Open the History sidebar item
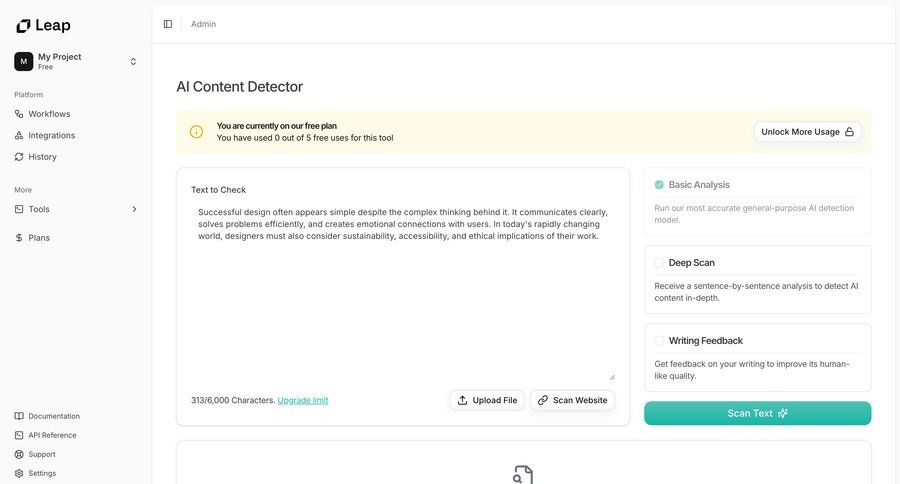 (x=42, y=157)
